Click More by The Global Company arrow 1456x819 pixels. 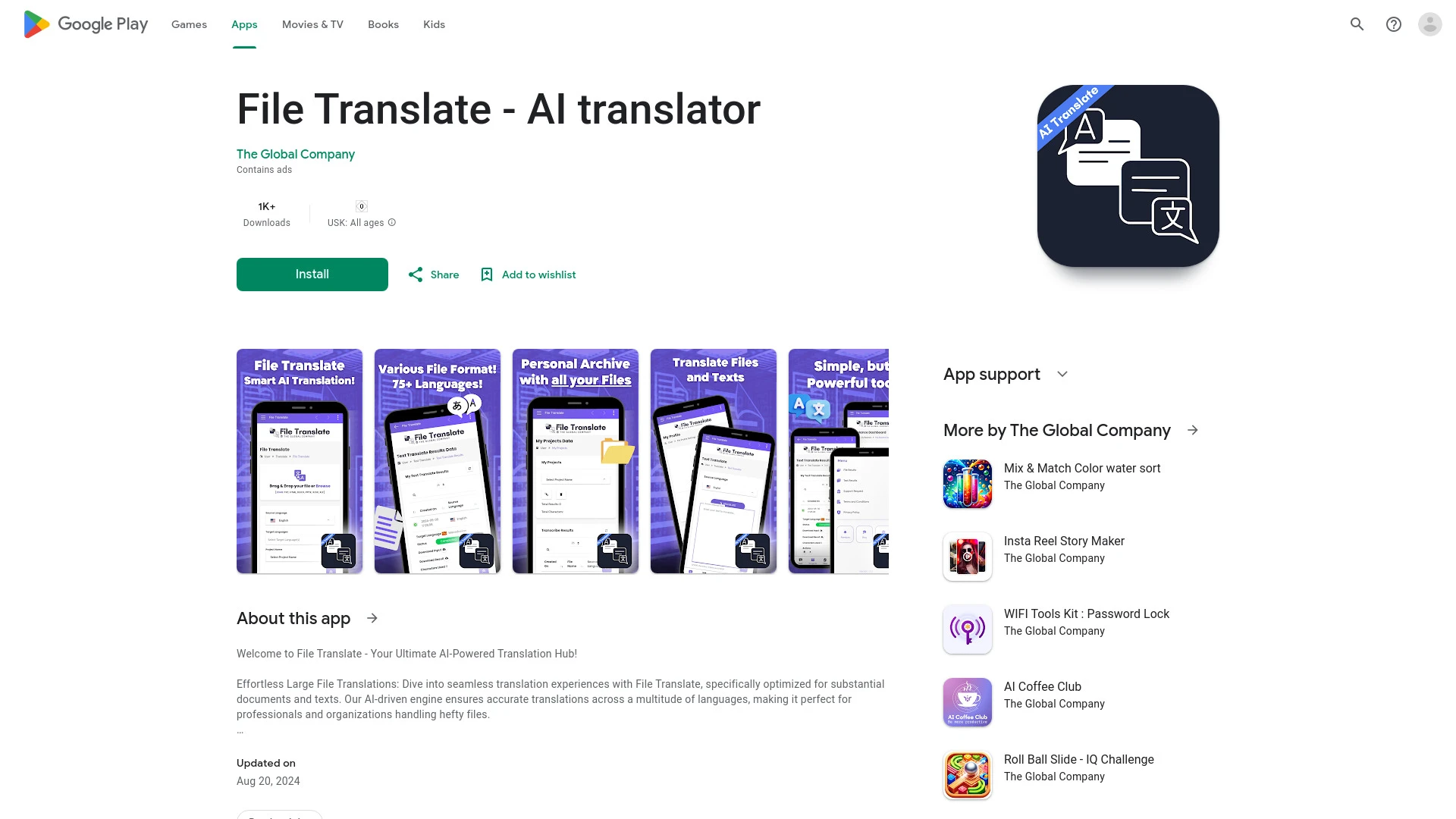[1193, 429]
